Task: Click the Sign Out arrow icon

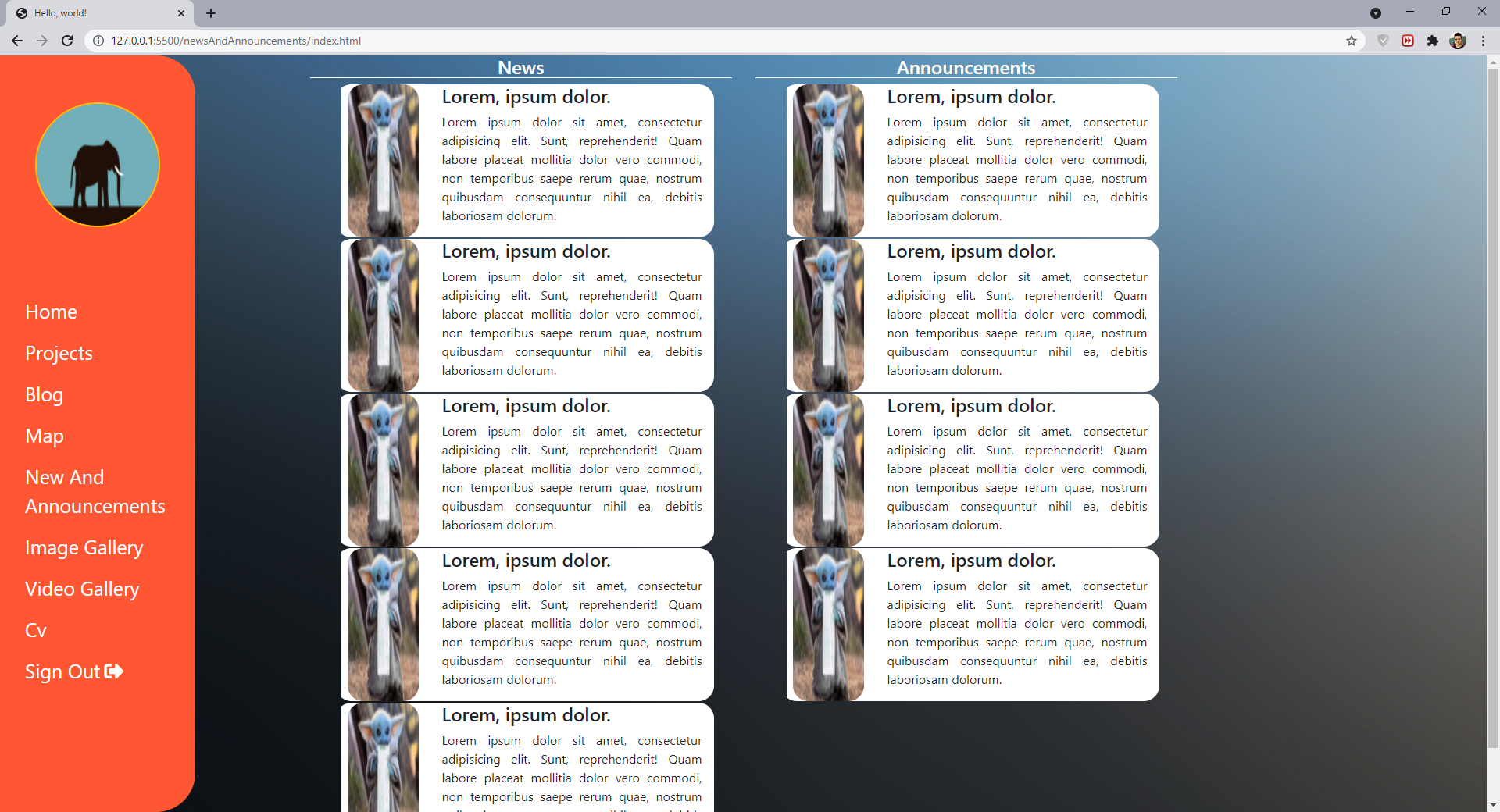Action: tap(114, 671)
